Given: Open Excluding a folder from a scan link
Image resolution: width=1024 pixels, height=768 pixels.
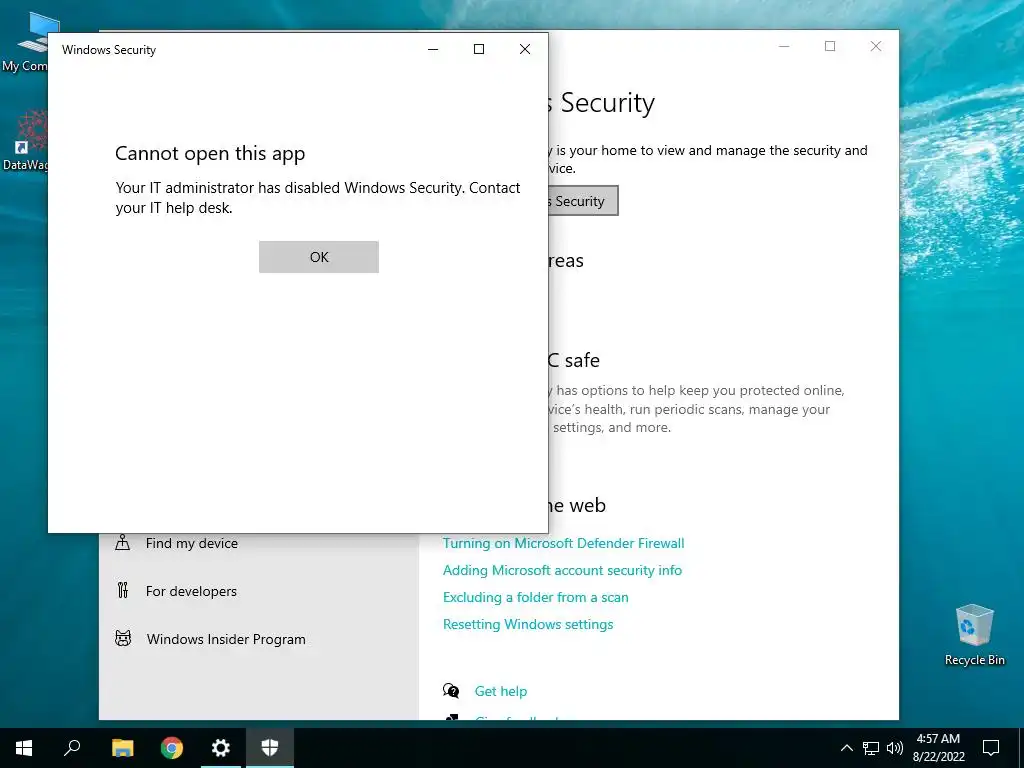Looking at the screenshot, I should [536, 597].
